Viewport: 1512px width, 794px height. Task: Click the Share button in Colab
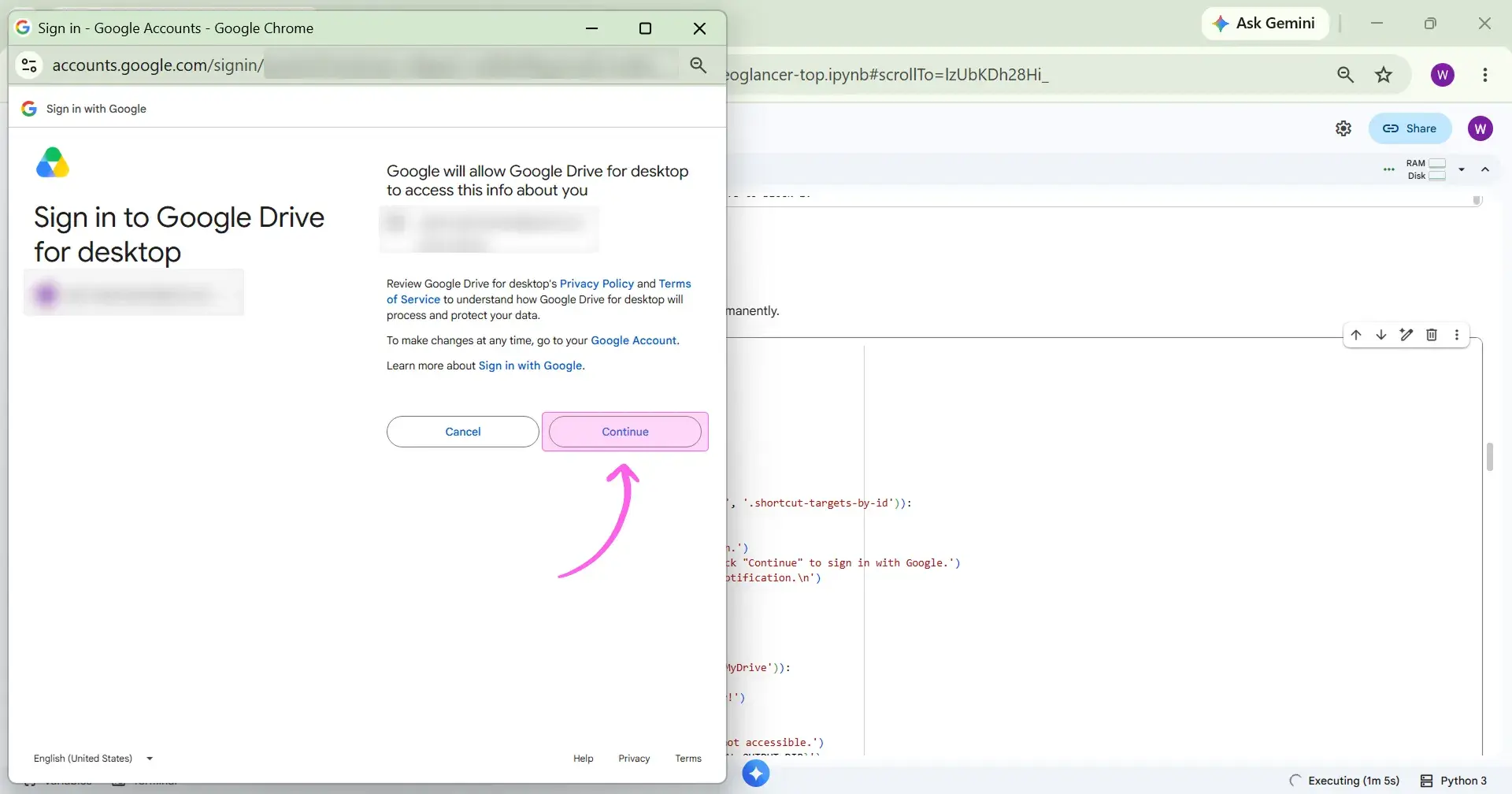[x=1410, y=128]
